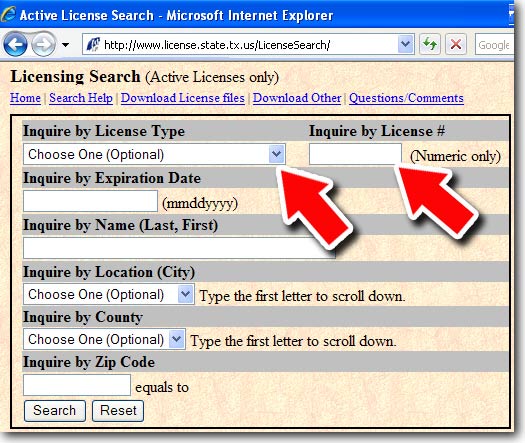Click the Search button
The image size is (525, 443).
tap(55, 411)
